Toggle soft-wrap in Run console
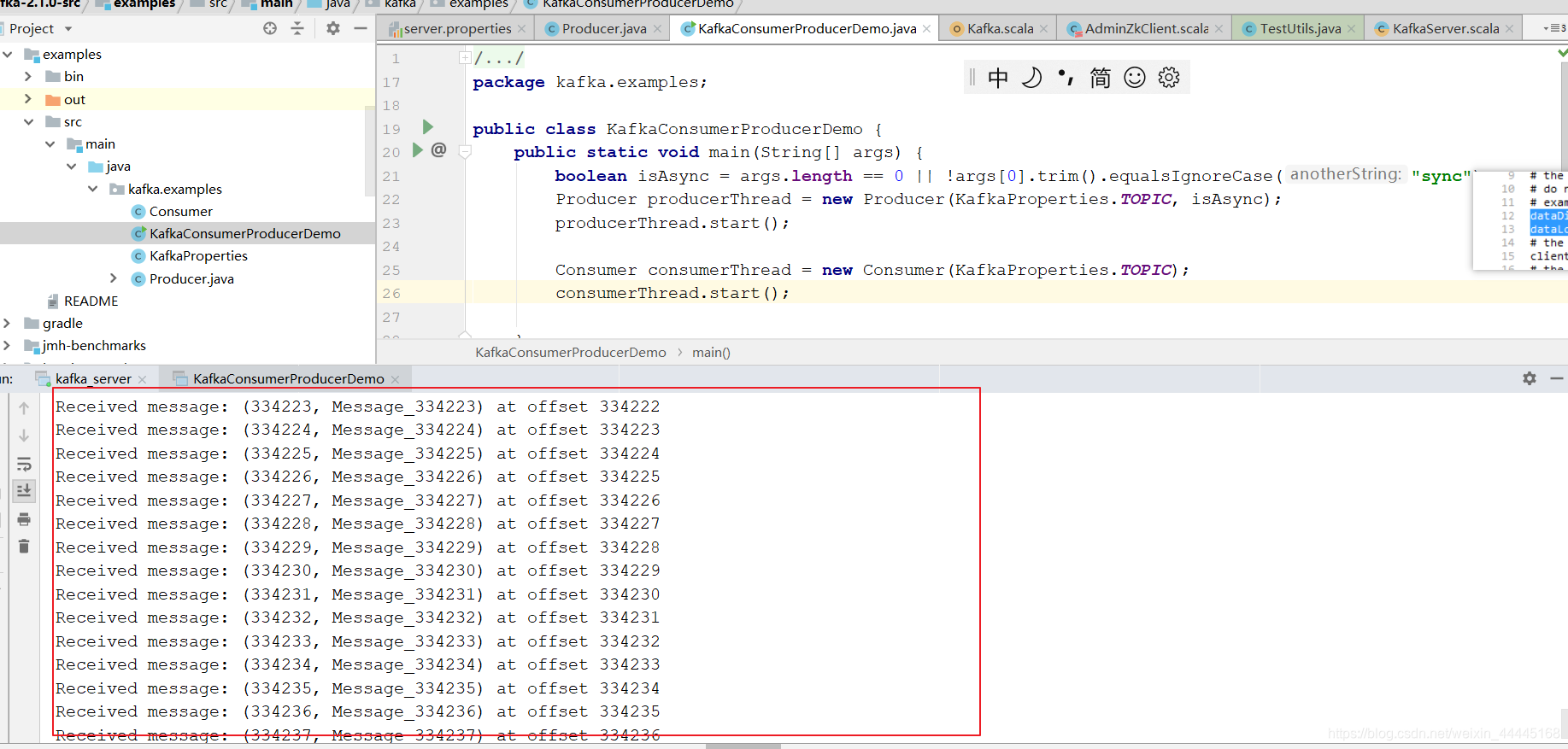 point(24,465)
